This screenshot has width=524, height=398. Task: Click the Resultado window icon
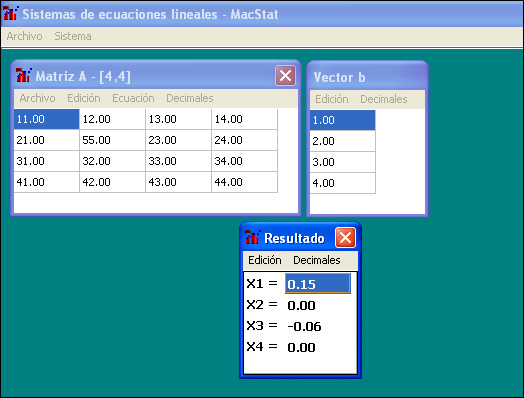coord(253,237)
